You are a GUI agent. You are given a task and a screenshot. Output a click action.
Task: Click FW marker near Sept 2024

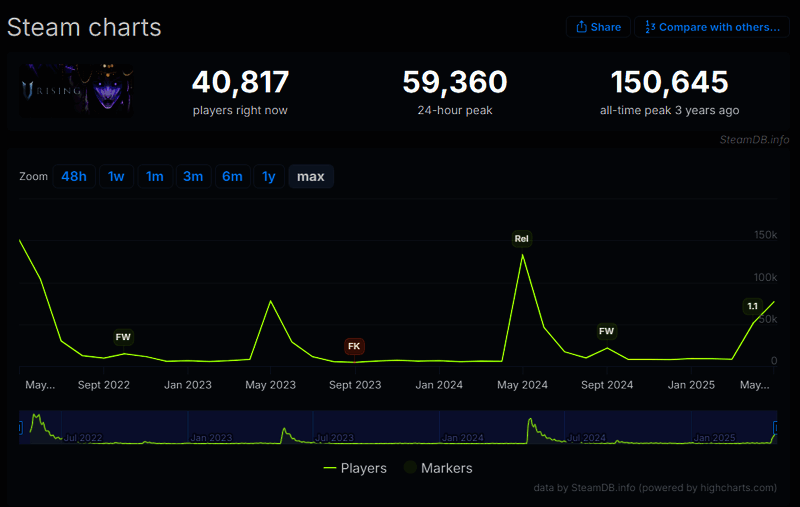tap(606, 331)
